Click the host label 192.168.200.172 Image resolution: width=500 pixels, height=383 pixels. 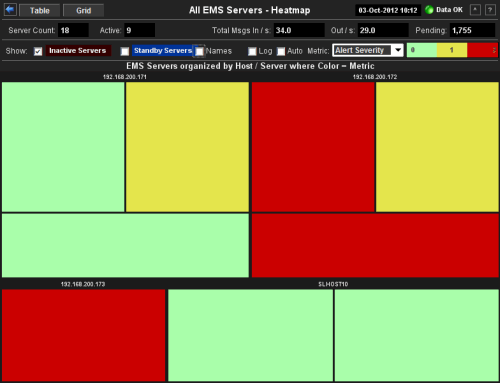[x=375, y=77]
